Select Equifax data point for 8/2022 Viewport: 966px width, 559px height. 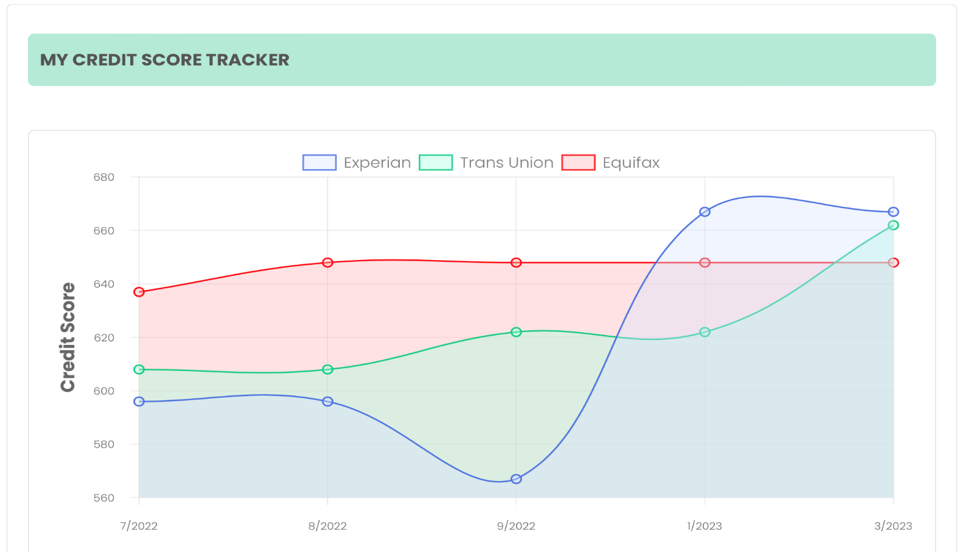tap(327, 263)
